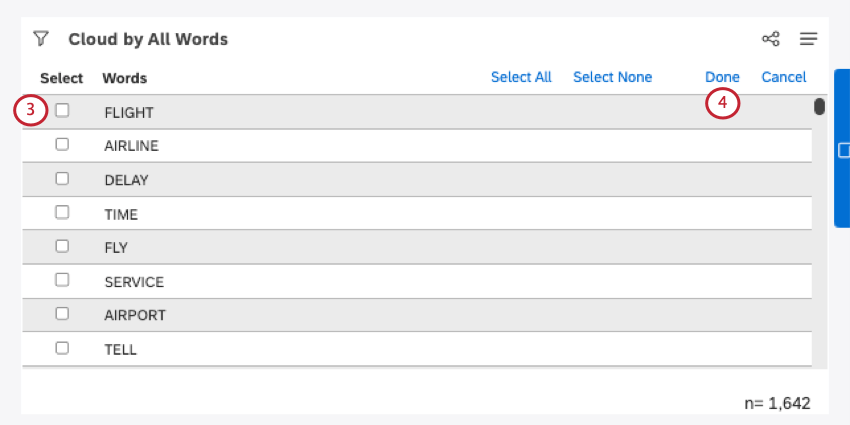This screenshot has height=425, width=850.
Task: Select the AIRPORT word checkbox
Action: point(62,314)
